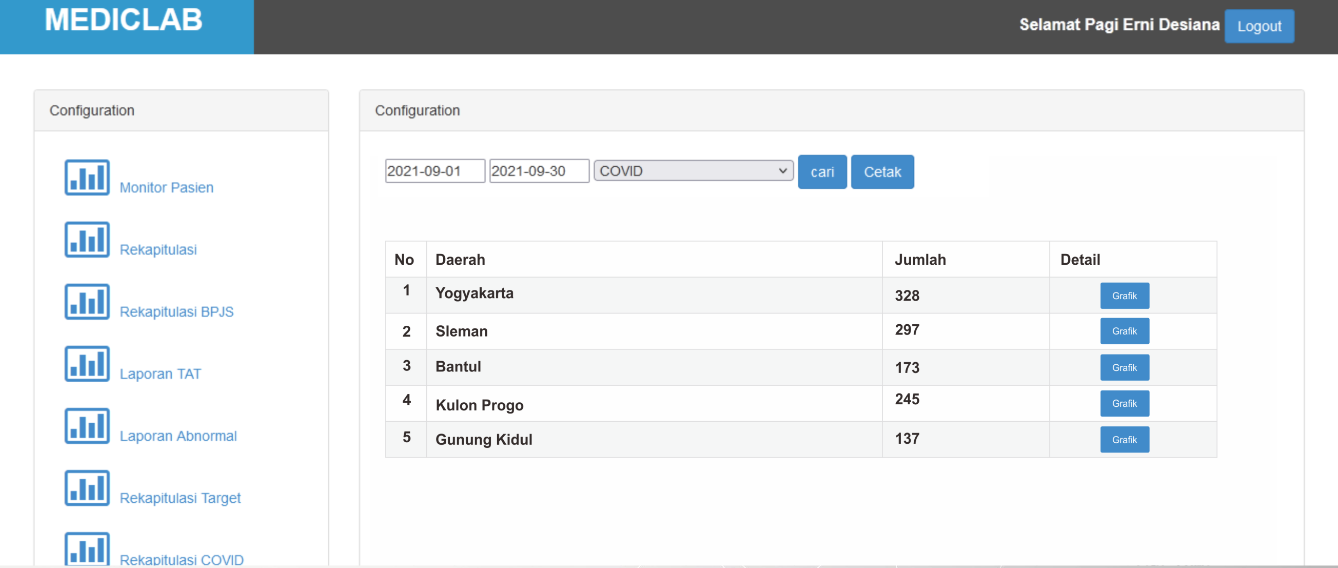Viewport: 1338px width, 568px height.
Task: Go to Laporan Abnormal page
Action: [178, 436]
